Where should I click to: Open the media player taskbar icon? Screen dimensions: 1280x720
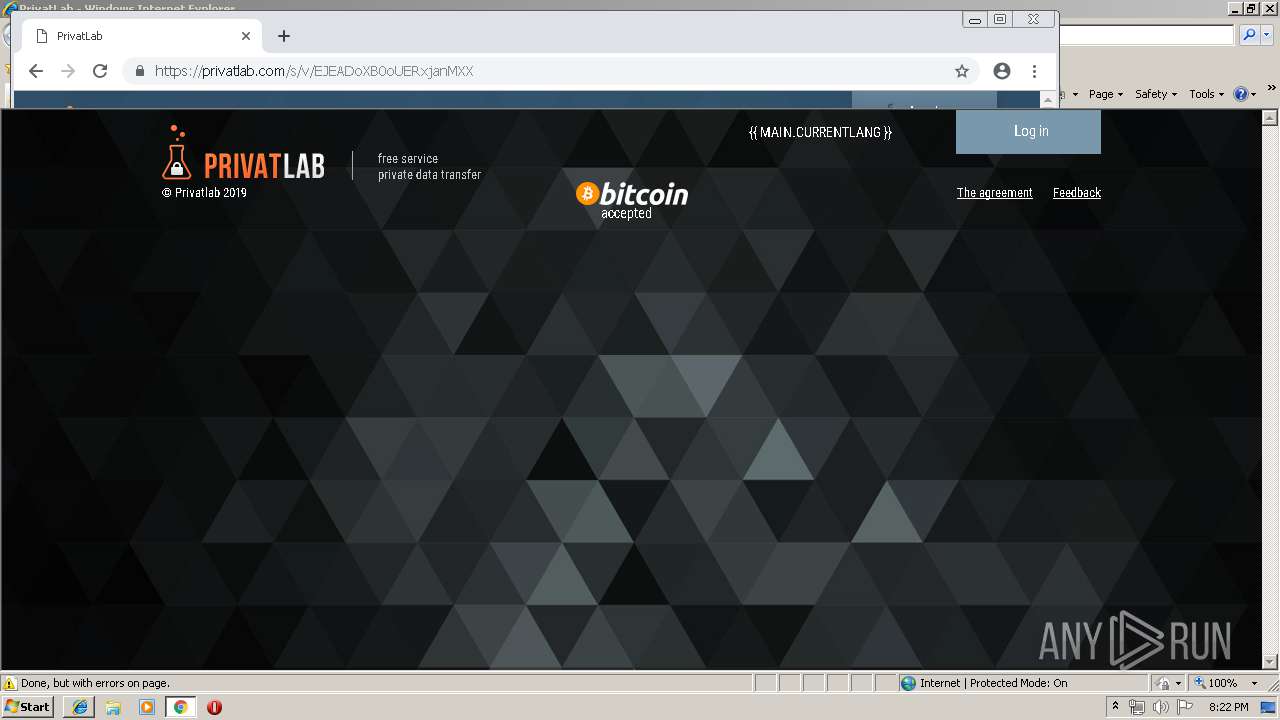point(147,707)
